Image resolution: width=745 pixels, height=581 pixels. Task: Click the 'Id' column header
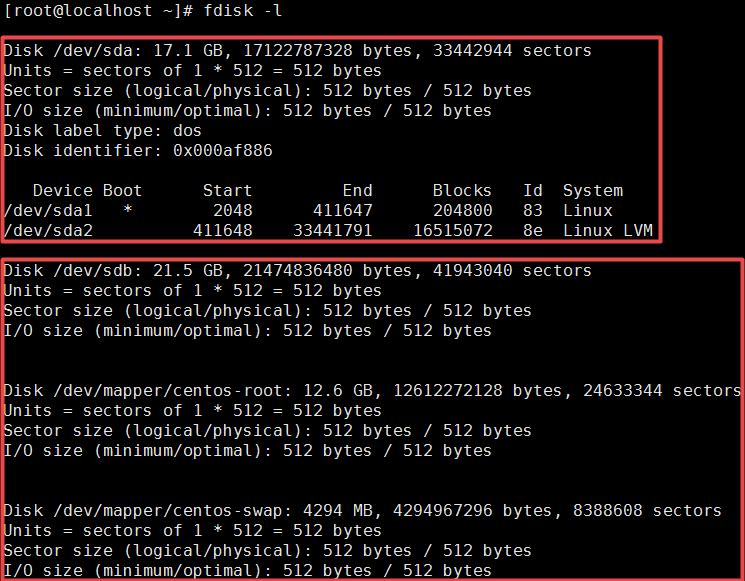point(533,190)
